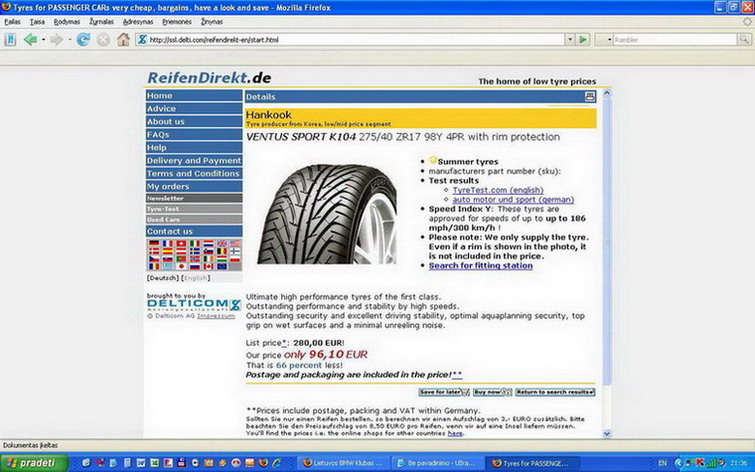Viewport: 755px width, 472px height.
Task: Click Search for fitting station link
Action: pyautogui.click(x=481, y=265)
